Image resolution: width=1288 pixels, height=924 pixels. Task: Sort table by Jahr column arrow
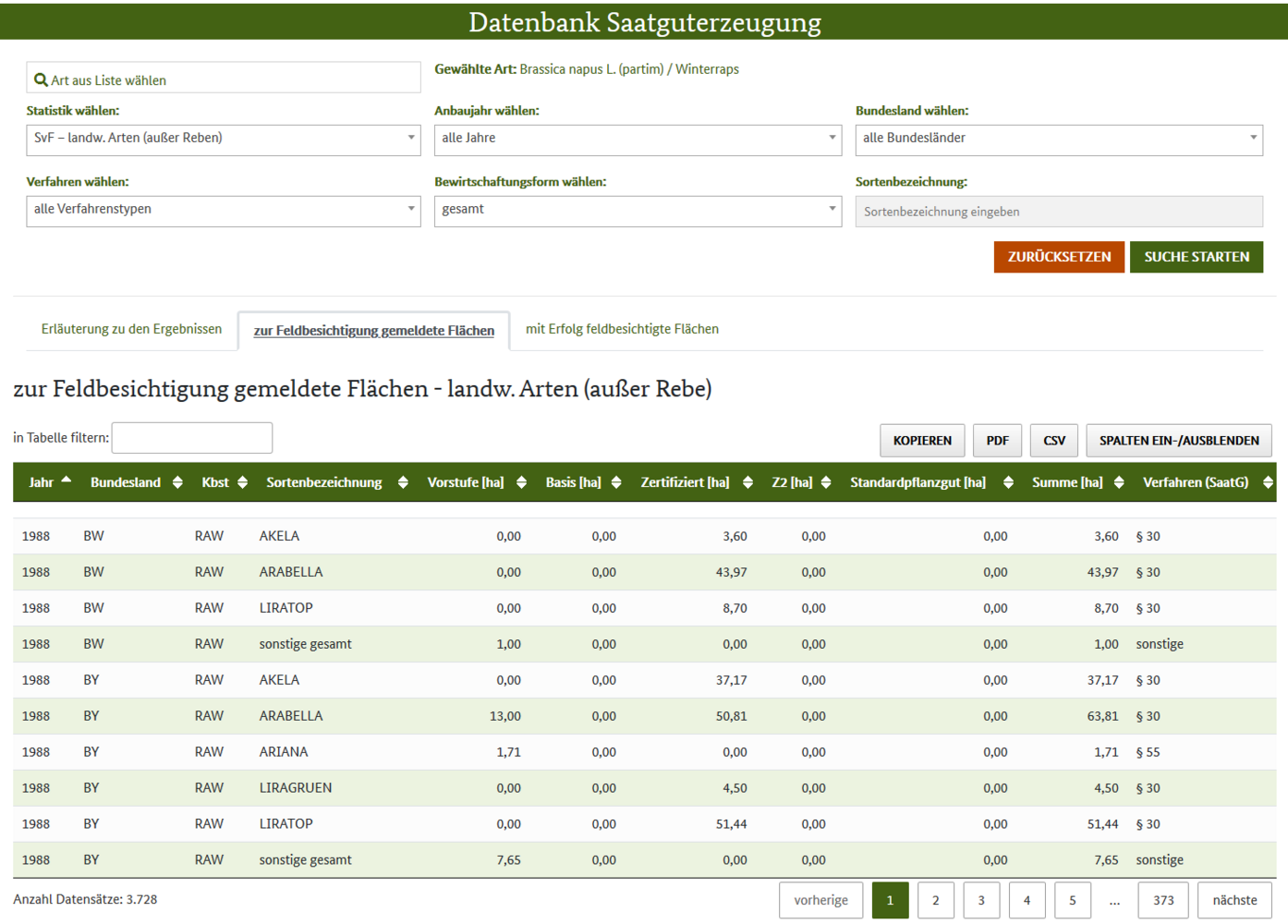coord(67,481)
